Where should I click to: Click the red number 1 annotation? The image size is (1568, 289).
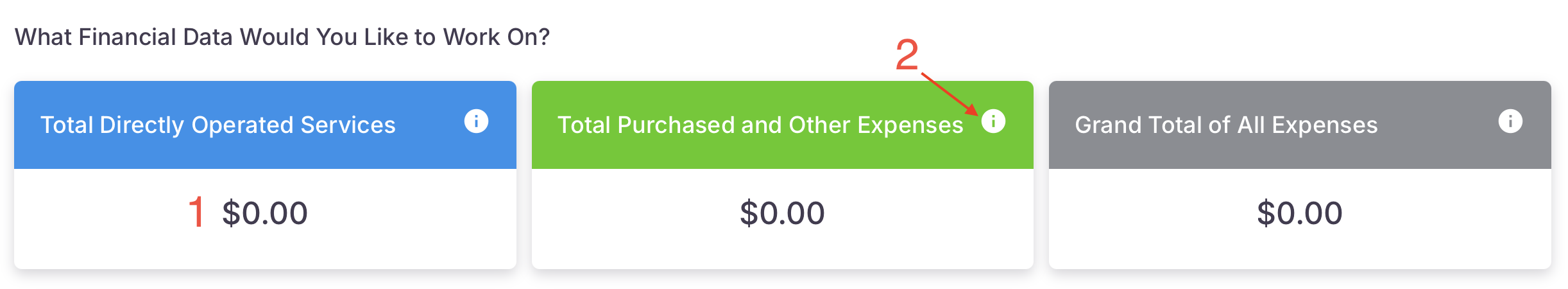click(196, 212)
